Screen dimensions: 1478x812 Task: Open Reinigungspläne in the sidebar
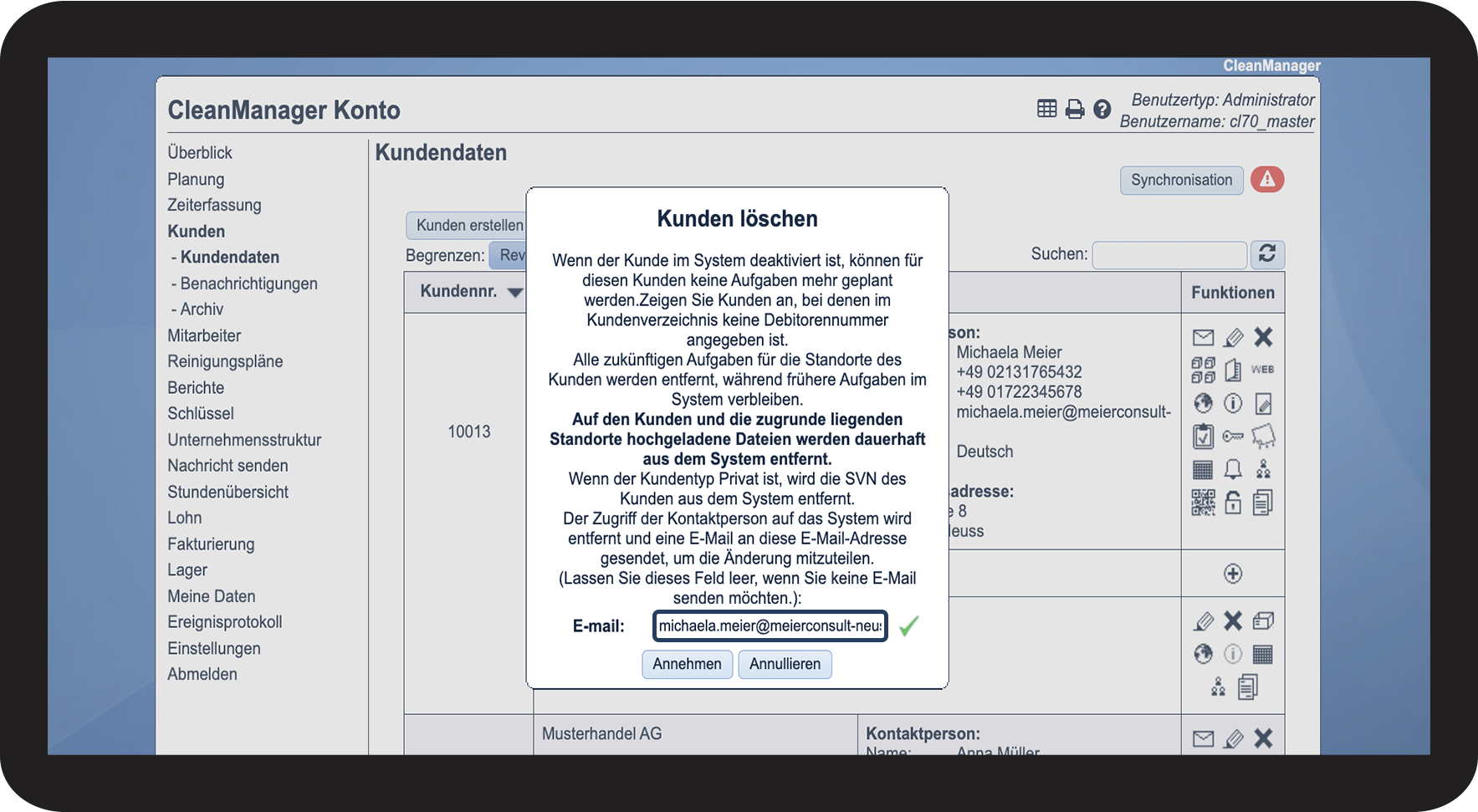[x=225, y=361]
